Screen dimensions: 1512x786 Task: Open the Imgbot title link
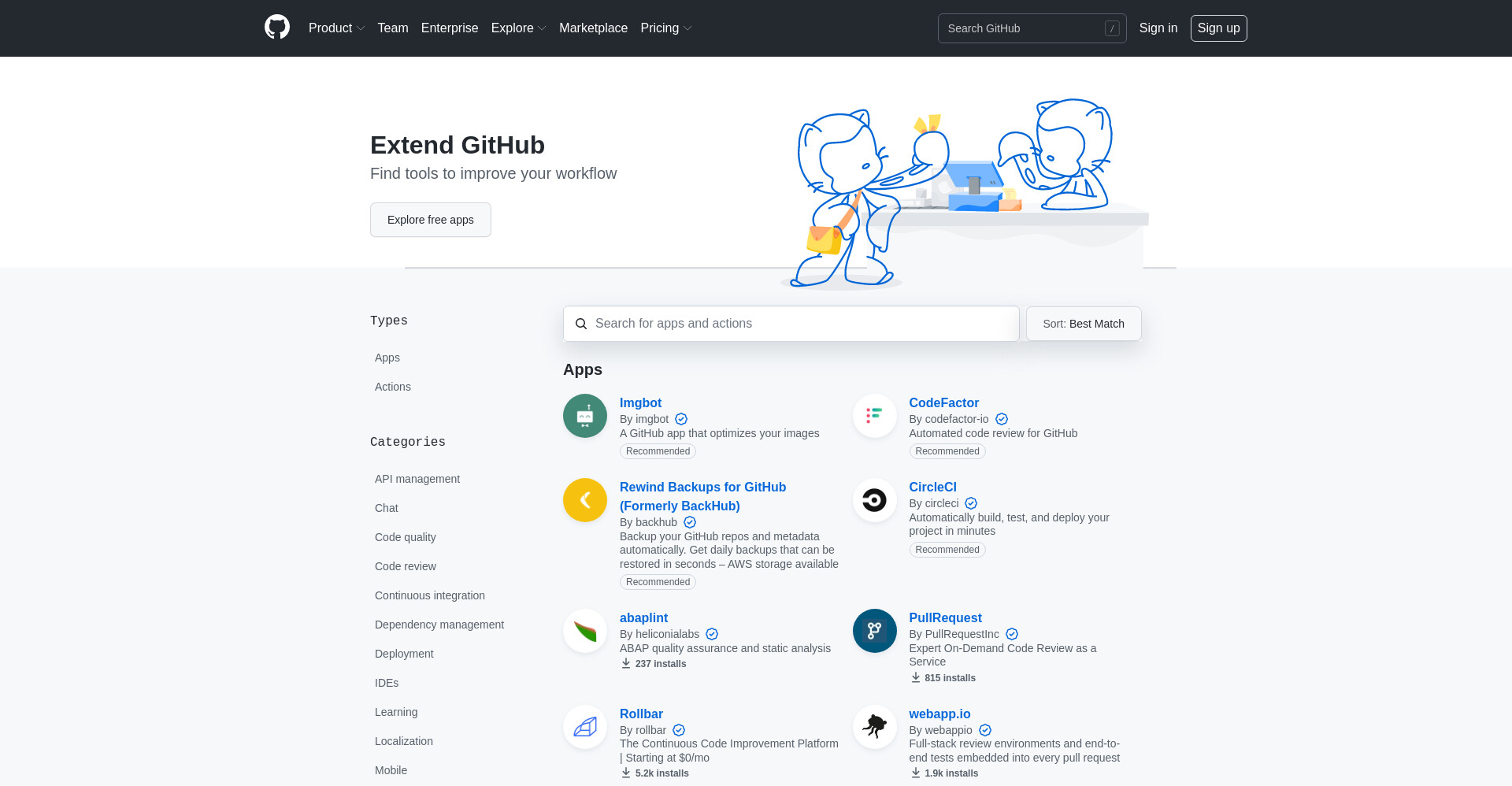coord(640,402)
